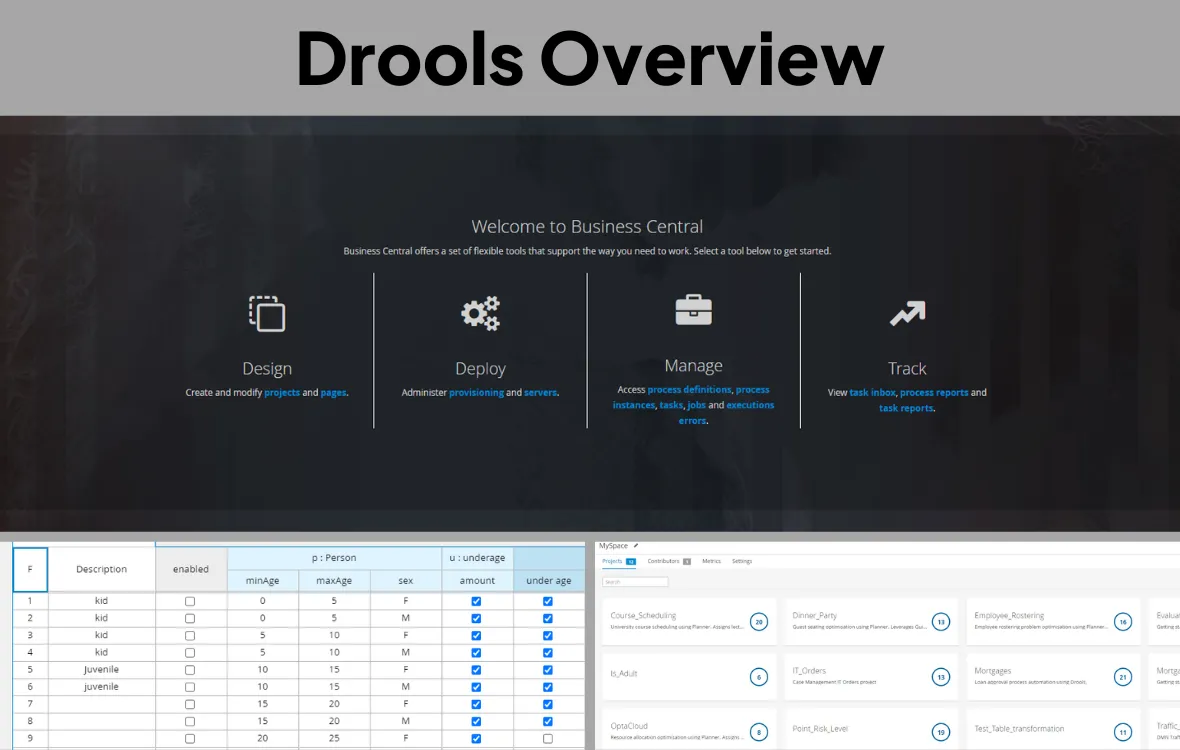Open the 'jobs' link under Manage

[x=696, y=405]
